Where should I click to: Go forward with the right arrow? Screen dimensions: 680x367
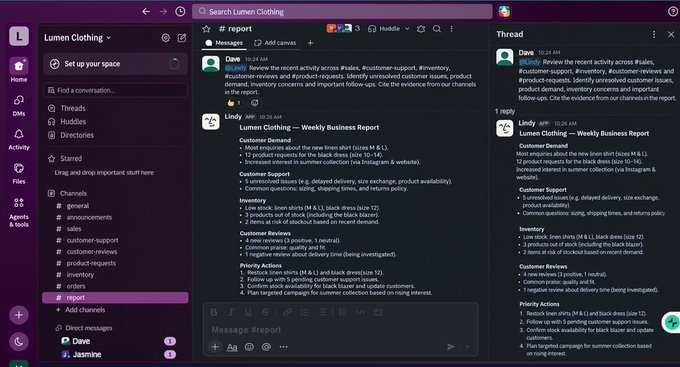[163, 11]
